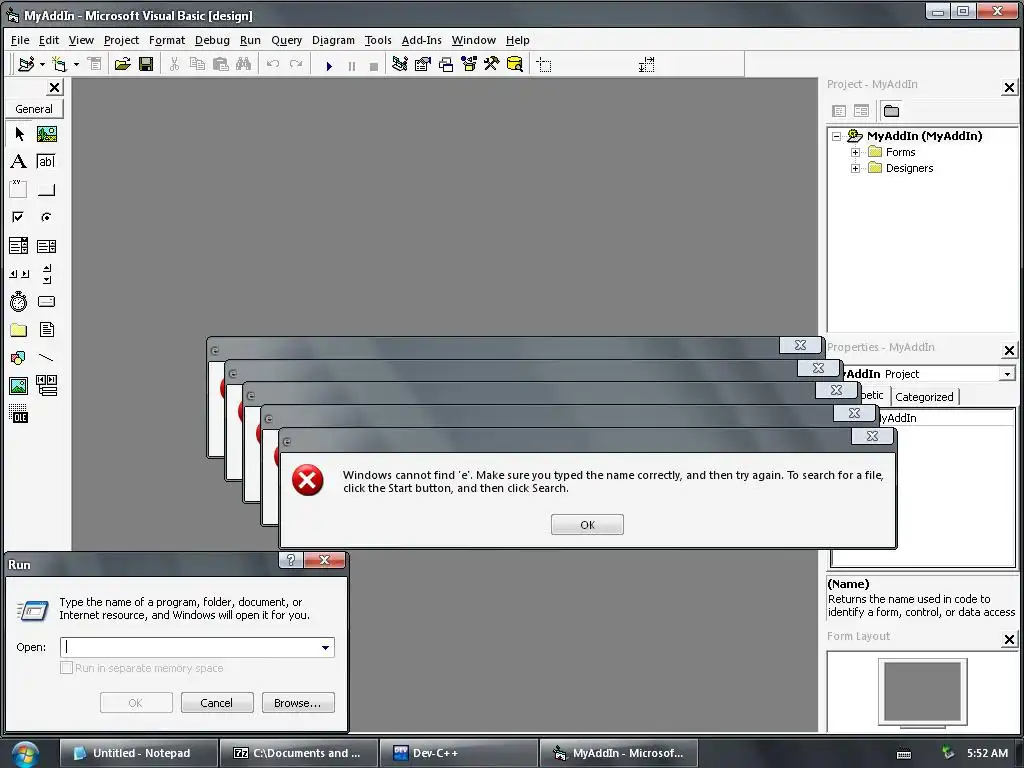
Task: Open the Add-Ins menu
Action: click(x=421, y=40)
